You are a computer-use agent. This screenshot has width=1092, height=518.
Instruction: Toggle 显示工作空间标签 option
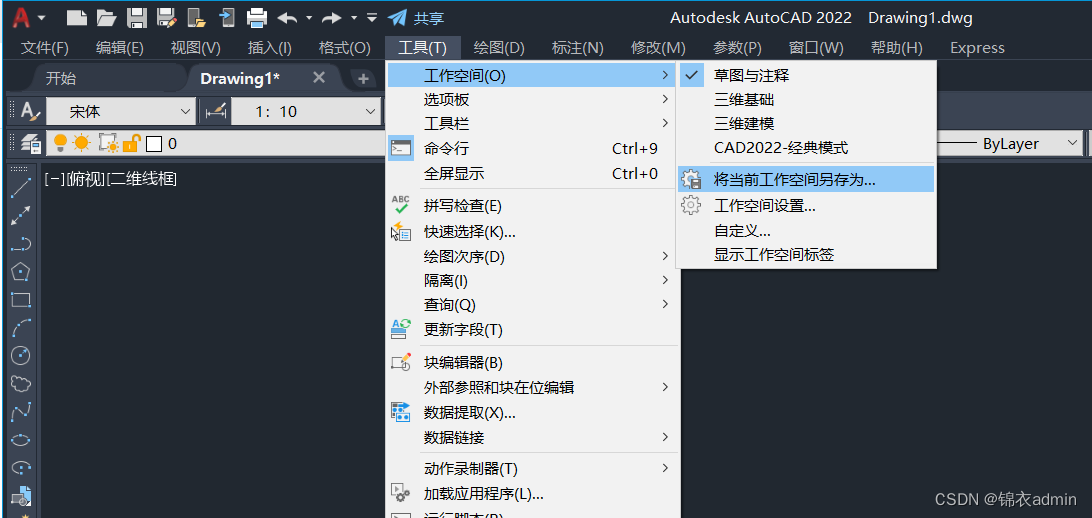coord(804,255)
